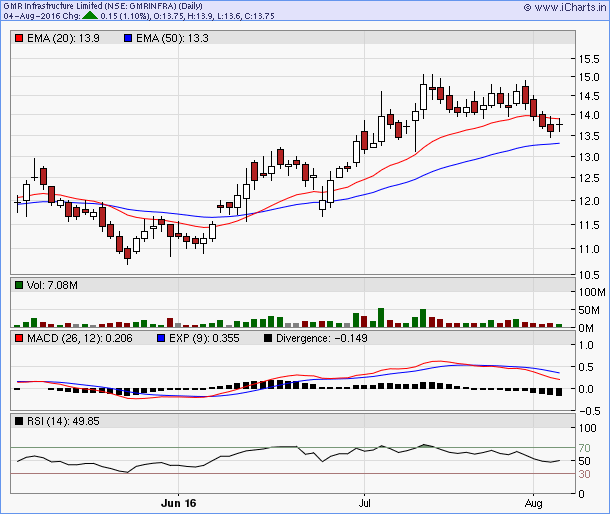Screen dimensions: 610x514
Task: Click the EMA (50): 13.3 label
Action: (172, 38)
